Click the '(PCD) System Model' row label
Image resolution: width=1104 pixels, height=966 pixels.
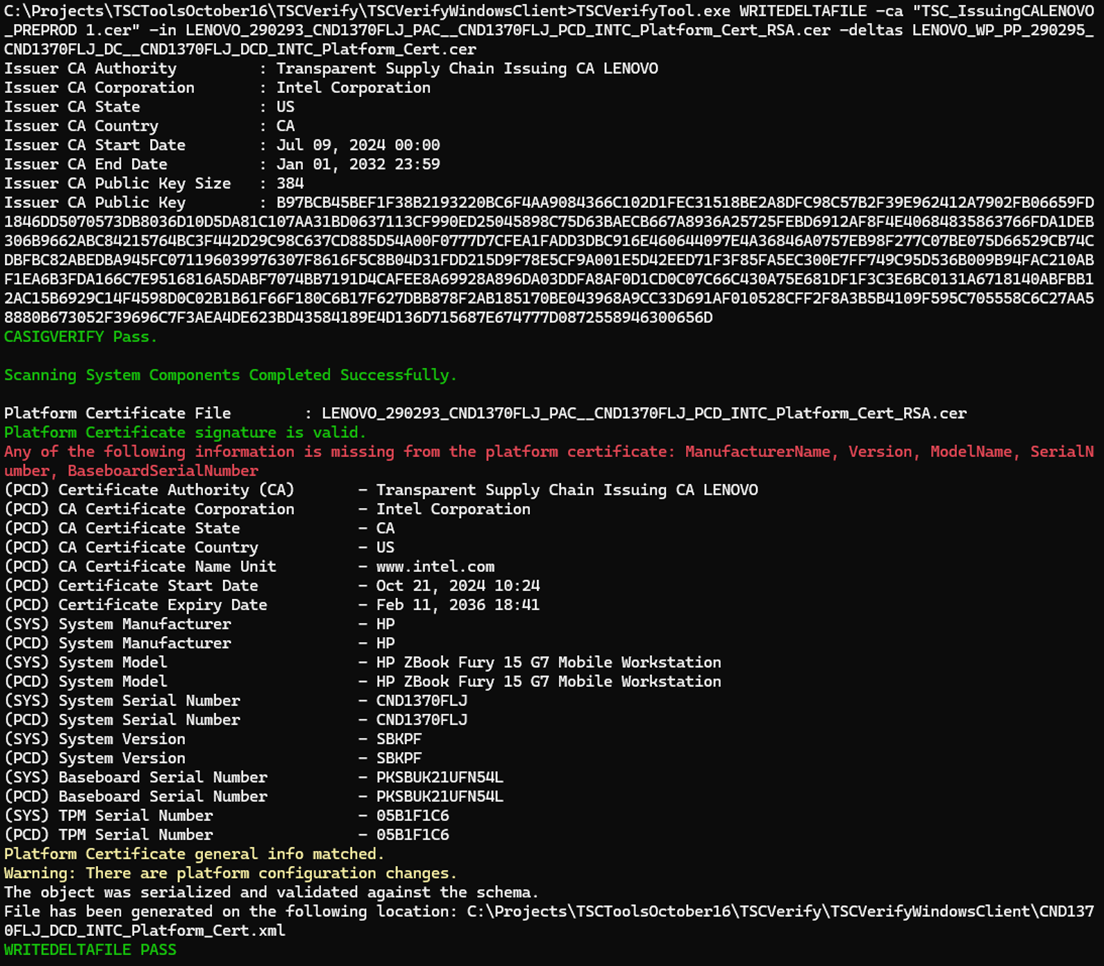point(85,681)
